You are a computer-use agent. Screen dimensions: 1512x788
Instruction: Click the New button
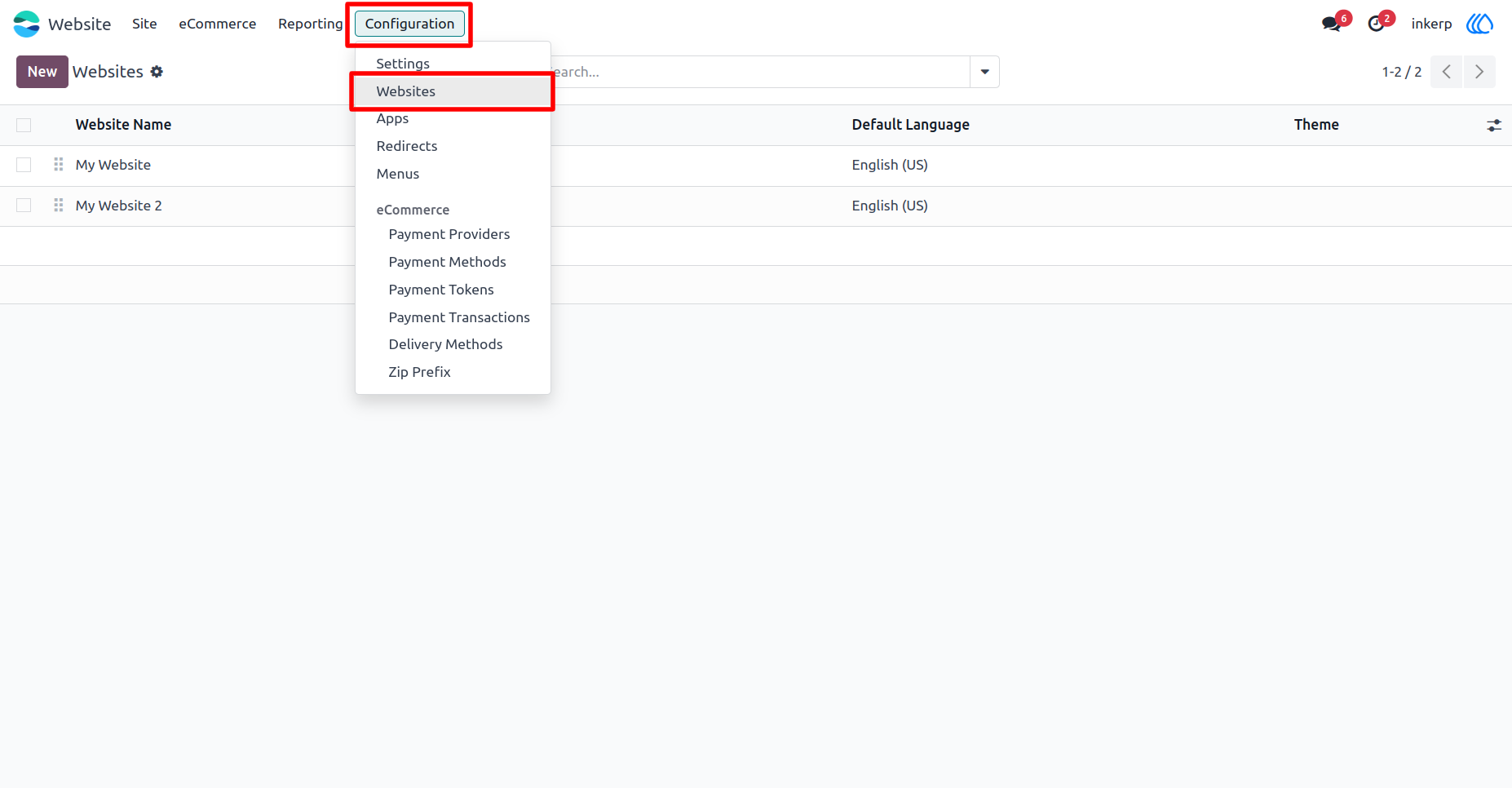coord(42,72)
